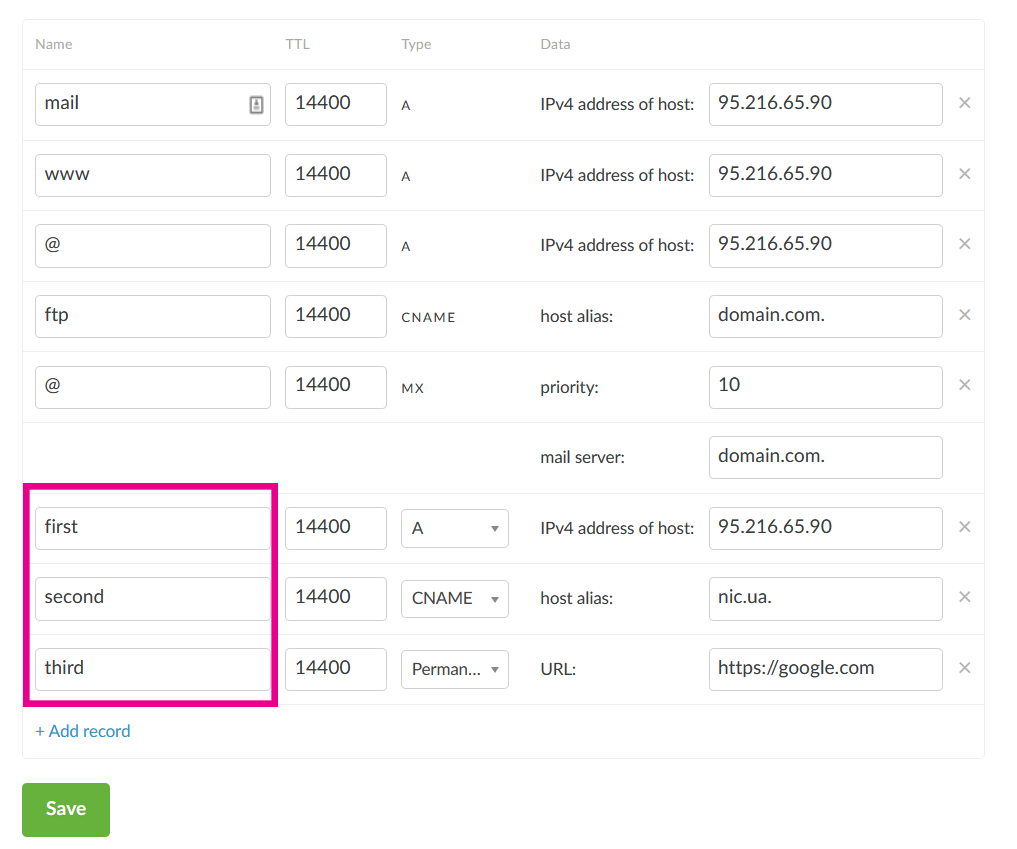1017x849 pixels.
Task: Edit the mail server field domain.com.
Action: point(825,456)
